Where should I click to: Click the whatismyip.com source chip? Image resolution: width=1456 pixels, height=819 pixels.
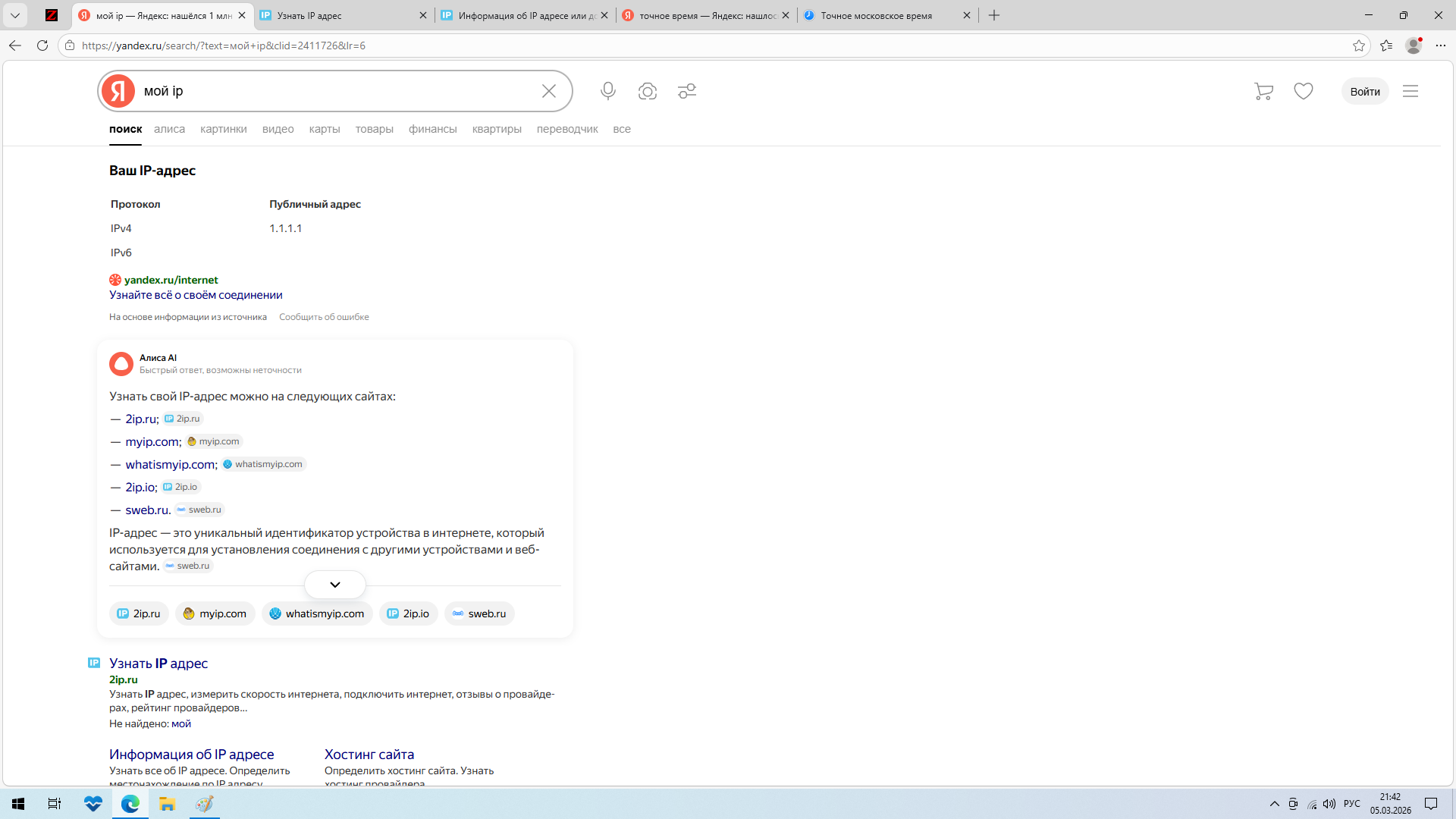(317, 613)
